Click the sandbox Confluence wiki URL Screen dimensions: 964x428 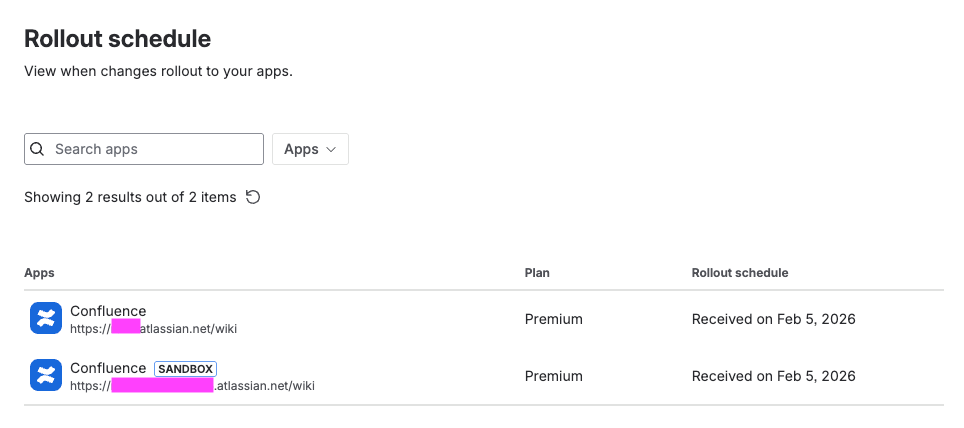tap(192, 384)
